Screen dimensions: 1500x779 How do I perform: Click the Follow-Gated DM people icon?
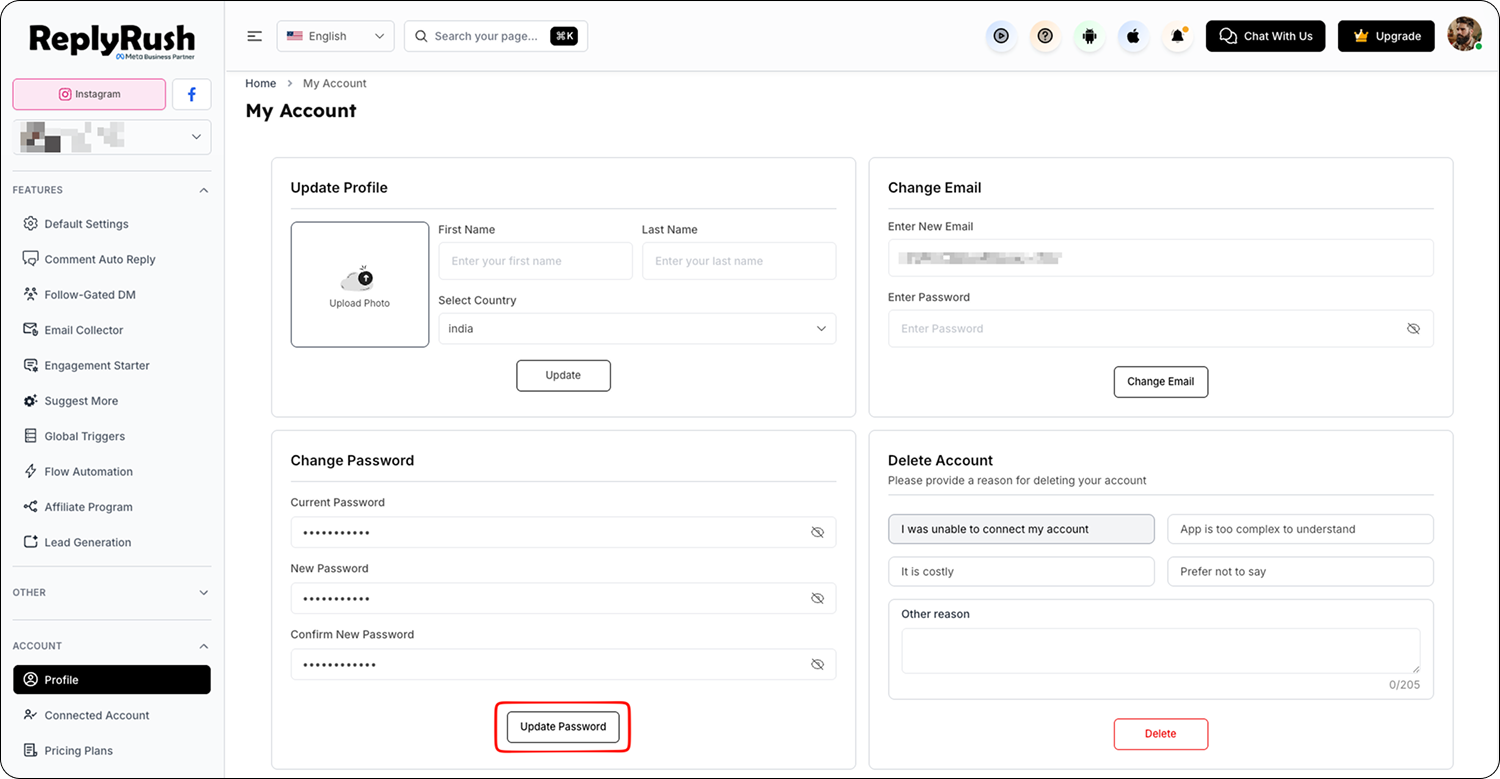[30, 294]
